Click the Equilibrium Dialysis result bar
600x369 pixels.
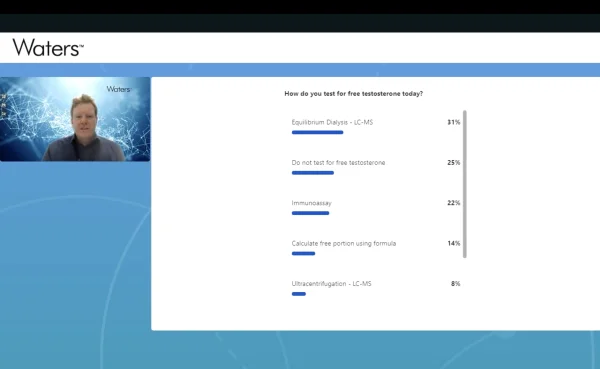(318, 132)
